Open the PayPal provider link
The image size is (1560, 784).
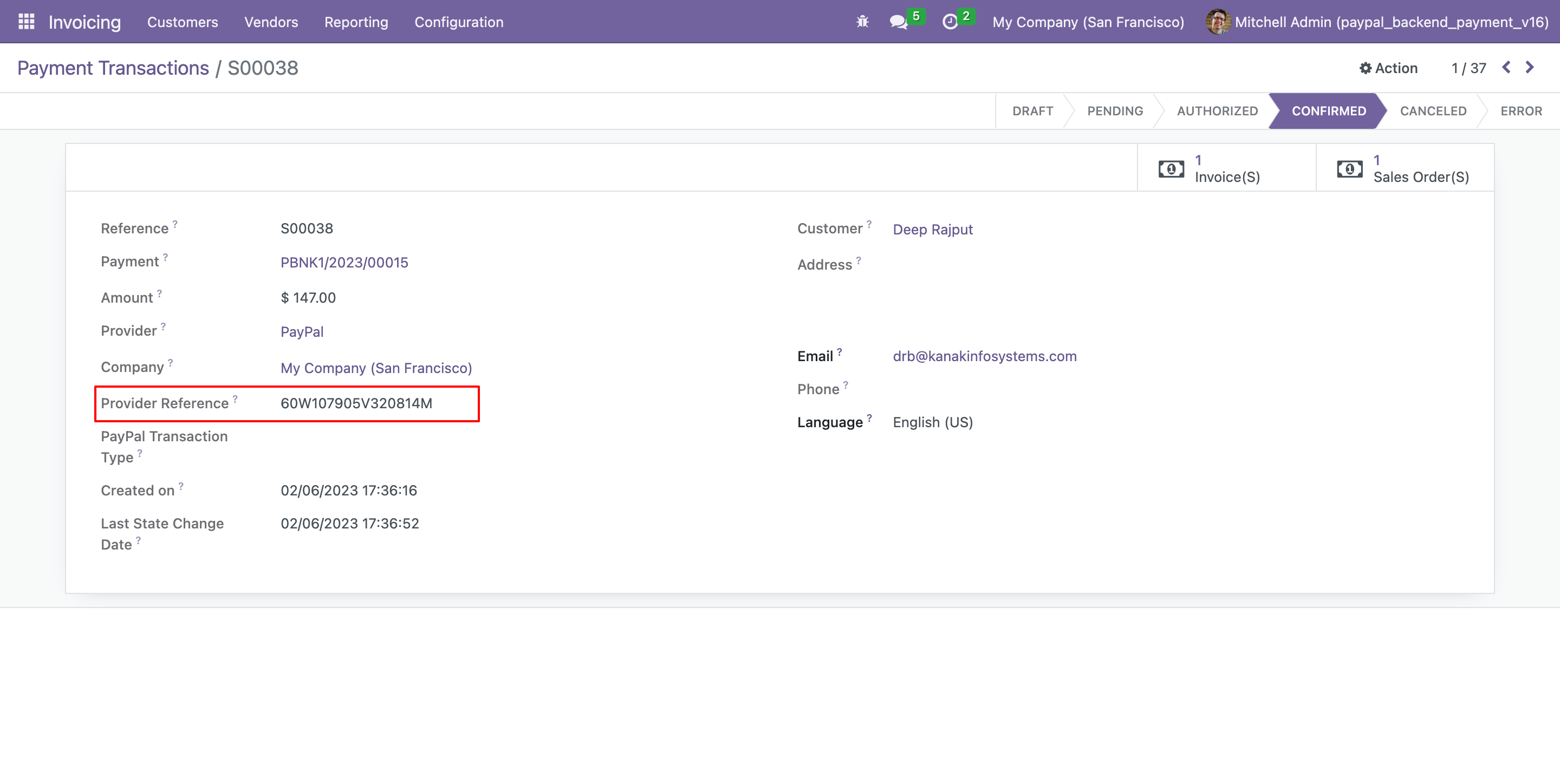click(302, 332)
